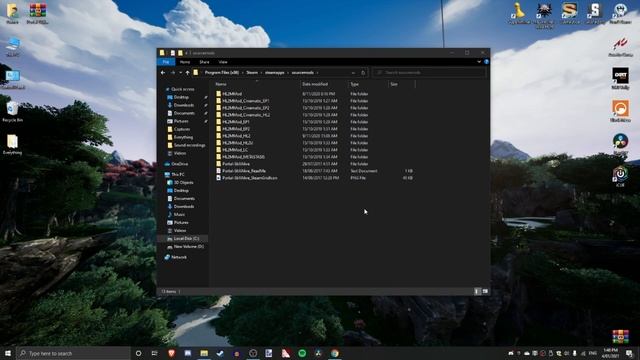The image size is (640, 360).
Task: Open recent locations dropdown arrow beside Forward
Action: pos(180,73)
